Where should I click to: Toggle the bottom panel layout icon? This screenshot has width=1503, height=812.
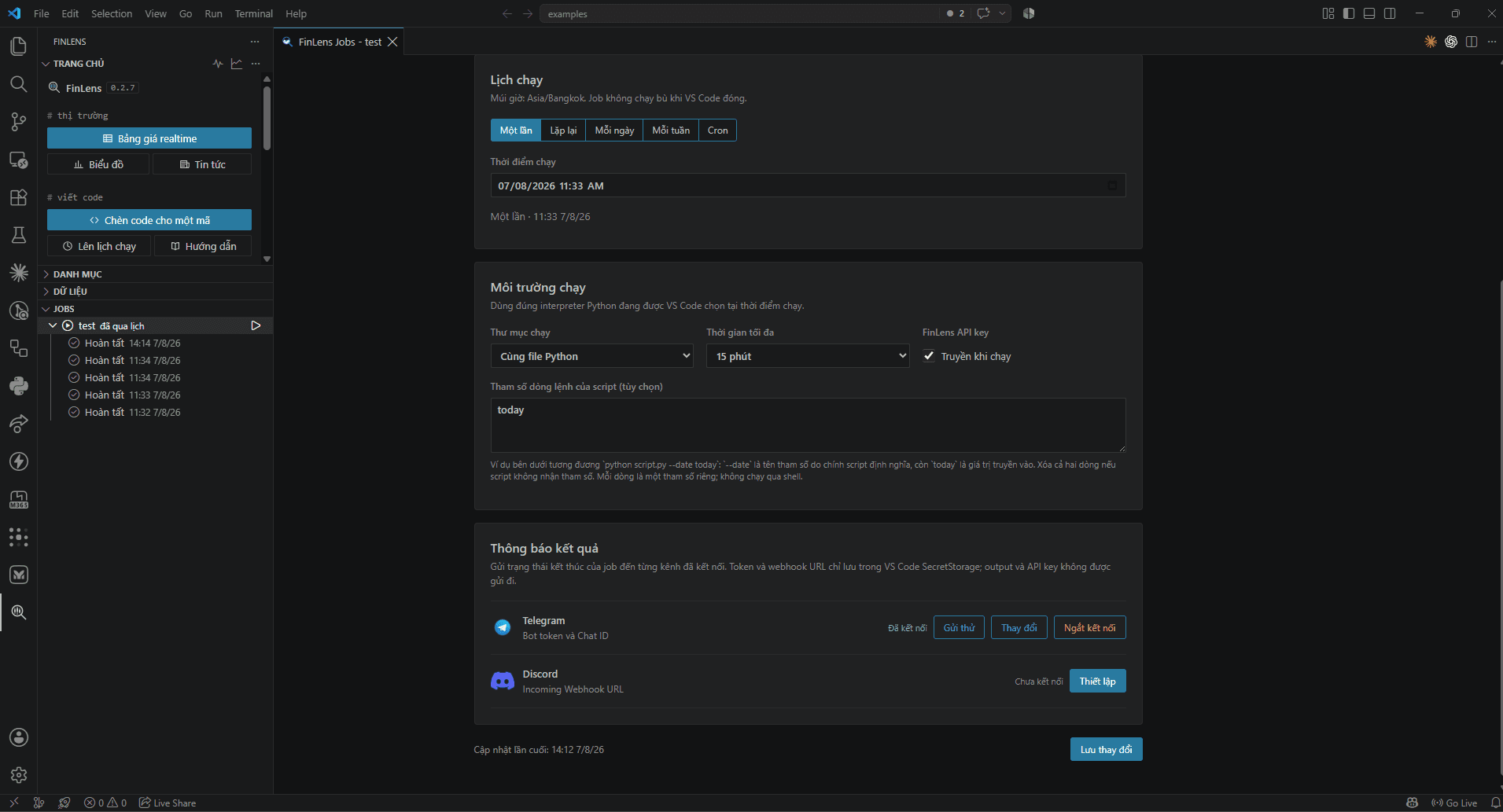point(1369,13)
